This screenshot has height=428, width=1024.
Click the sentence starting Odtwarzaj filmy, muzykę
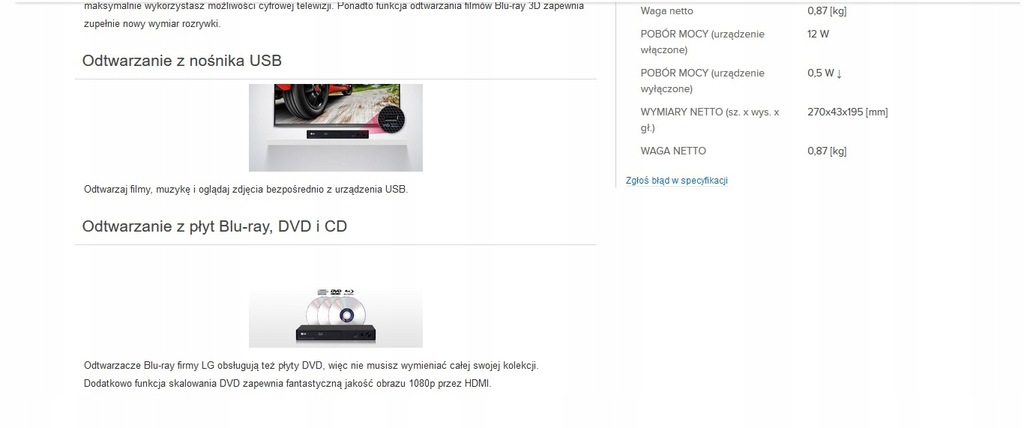[246, 189]
